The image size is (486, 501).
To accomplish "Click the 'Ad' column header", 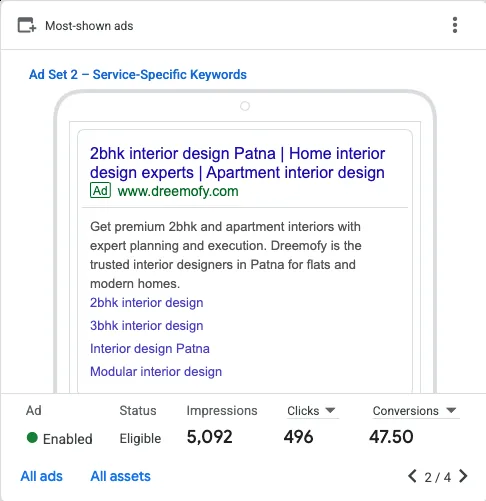I will pos(34,410).
